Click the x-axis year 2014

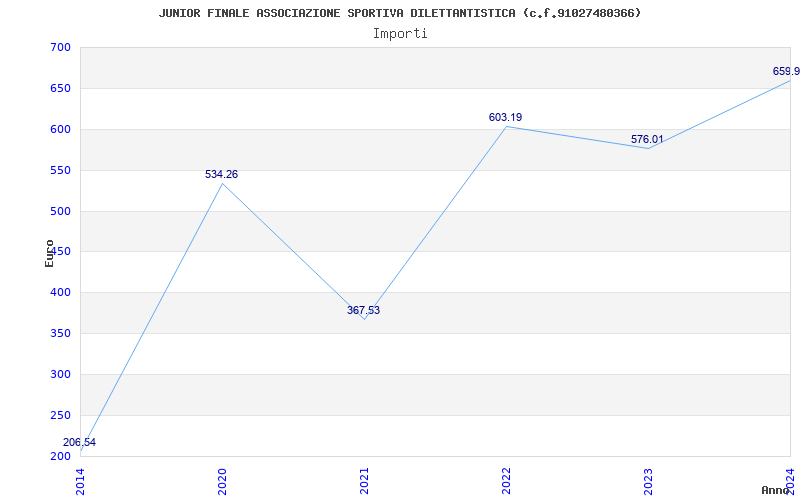[81, 482]
